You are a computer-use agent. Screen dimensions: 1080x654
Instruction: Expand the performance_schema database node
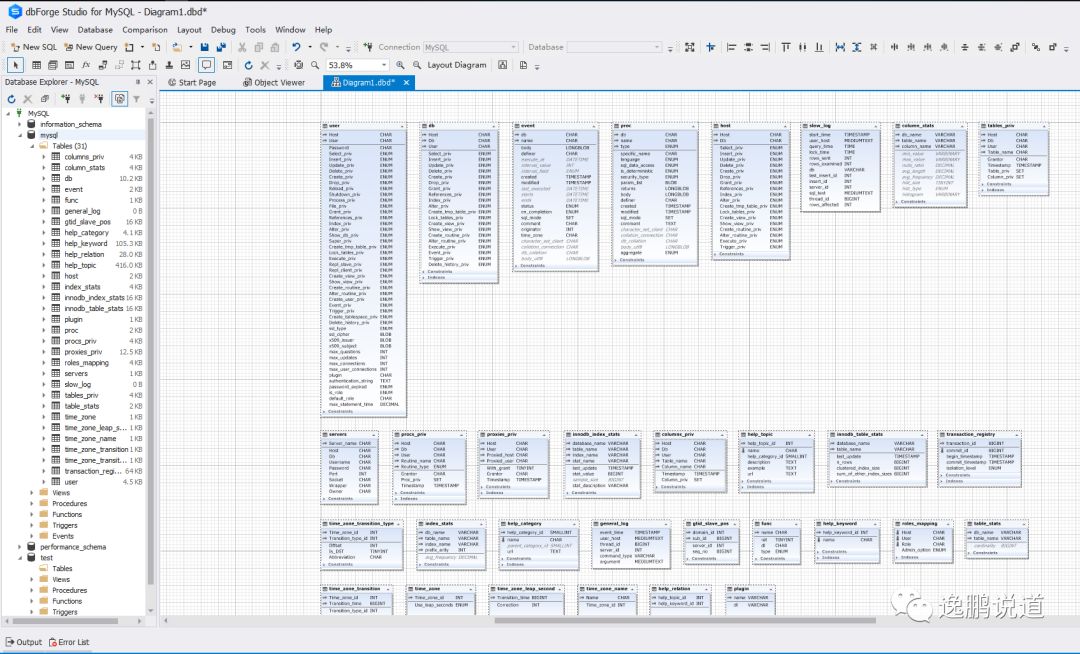click(x=19, y=547)
